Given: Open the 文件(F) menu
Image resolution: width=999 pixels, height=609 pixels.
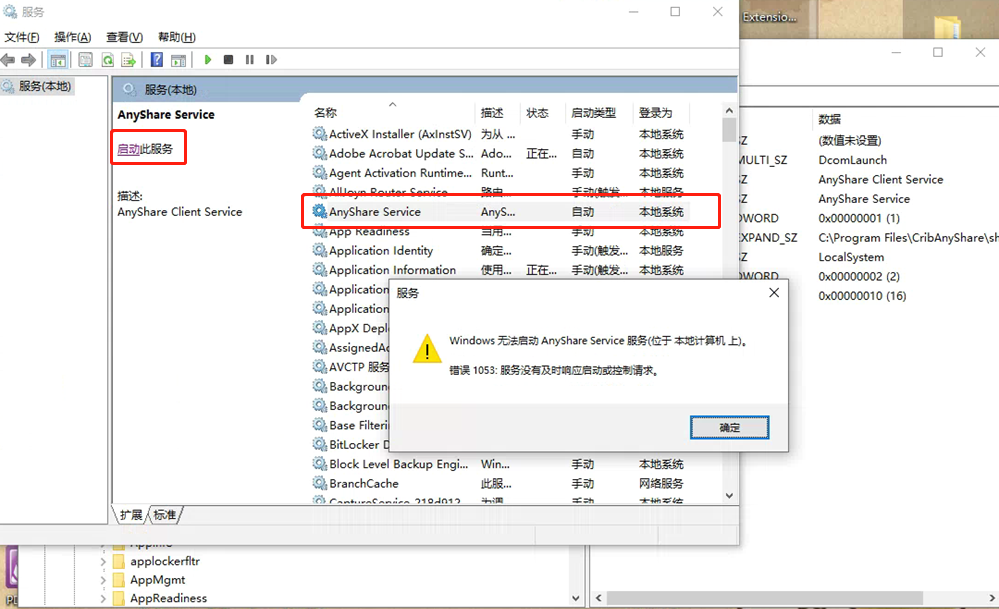Looking at the screenshot, I should pyautogui.click(x=22, y=37).
